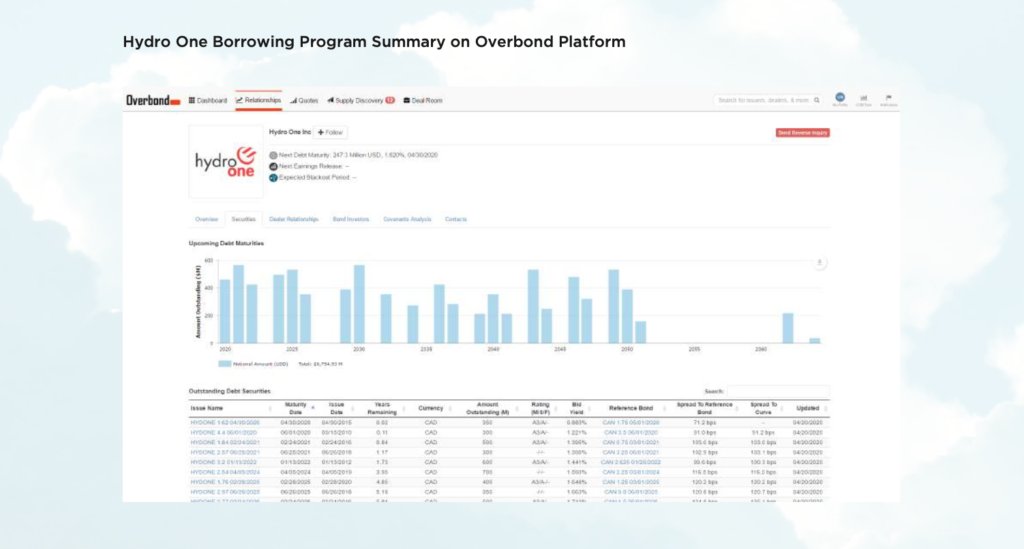Open the HYDONE 2.54 04/05/2024 link

[x=225, y=472]
